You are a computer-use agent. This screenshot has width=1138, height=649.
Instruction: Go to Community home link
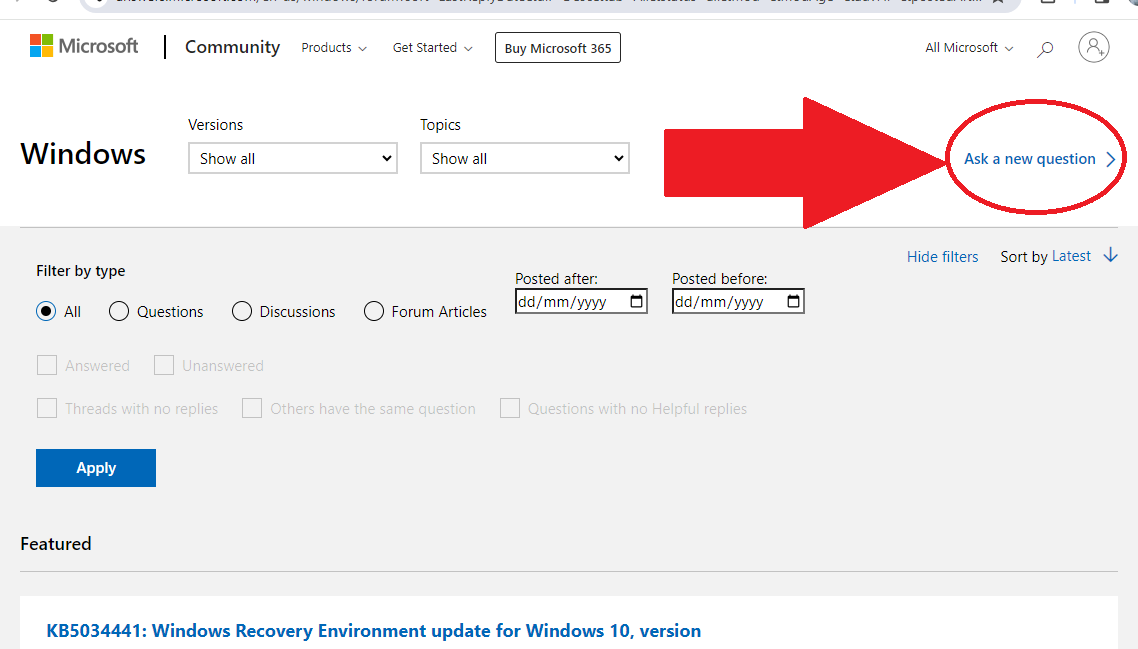click(x=232, y=47)
